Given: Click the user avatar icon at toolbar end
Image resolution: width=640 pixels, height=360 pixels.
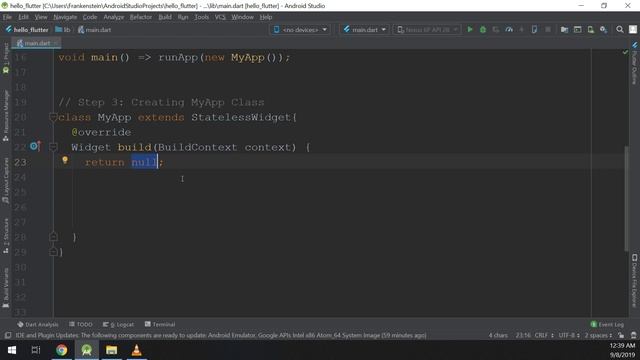Looking at the screenshot, I should (x=633, y=29).
